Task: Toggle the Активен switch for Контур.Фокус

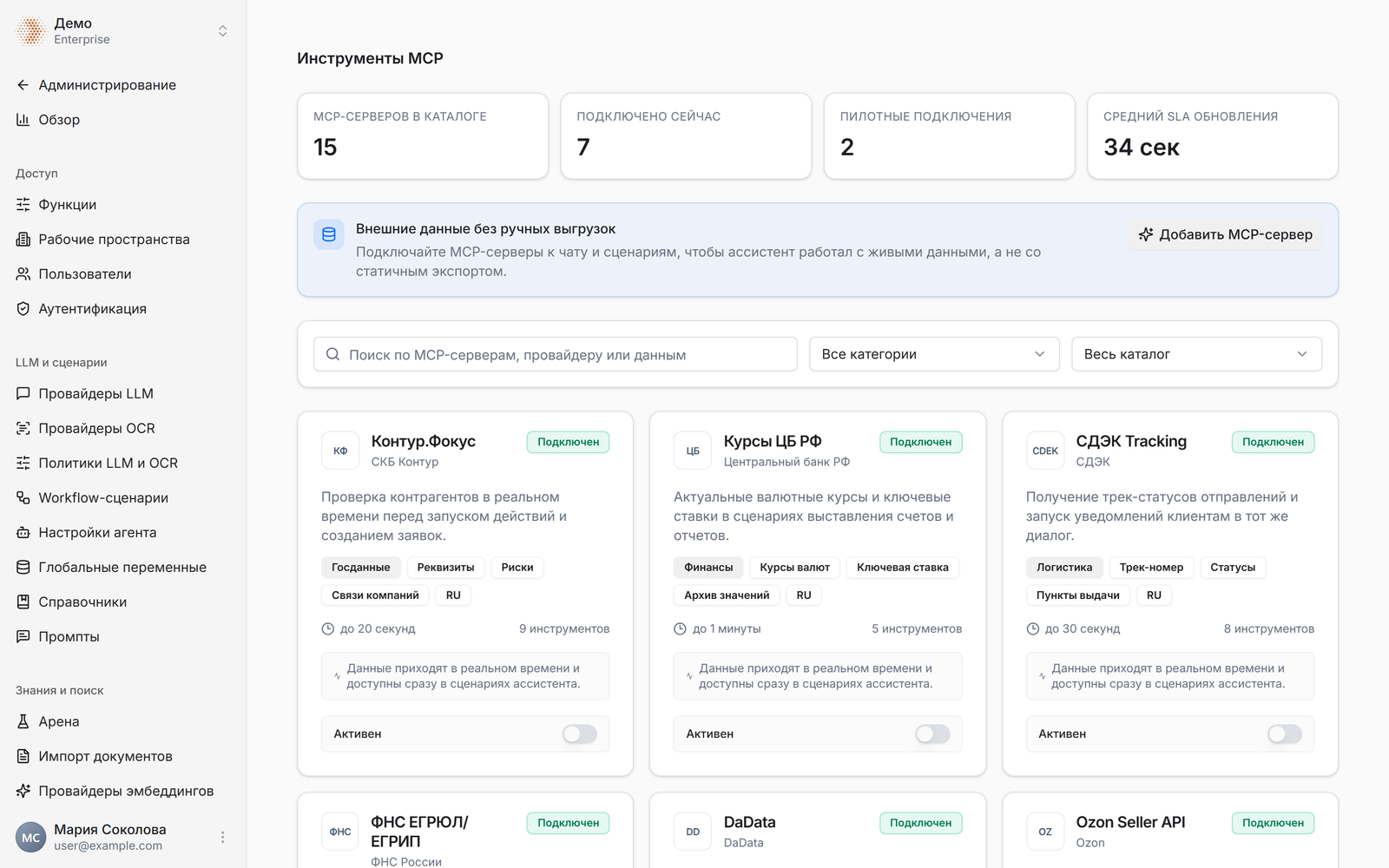Action: 580,734
